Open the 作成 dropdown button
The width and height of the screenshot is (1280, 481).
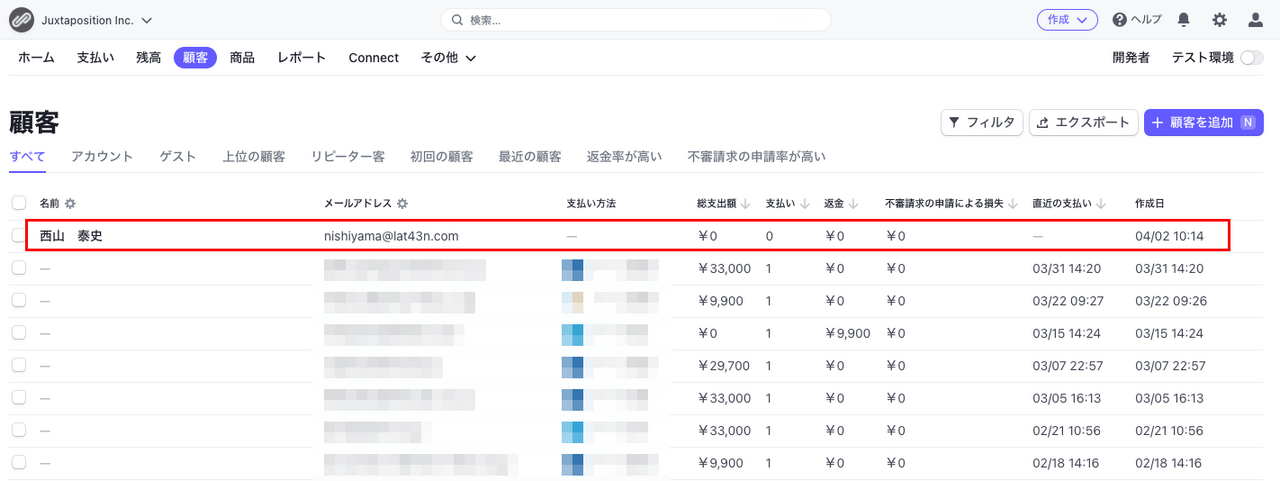(1067, 20)
